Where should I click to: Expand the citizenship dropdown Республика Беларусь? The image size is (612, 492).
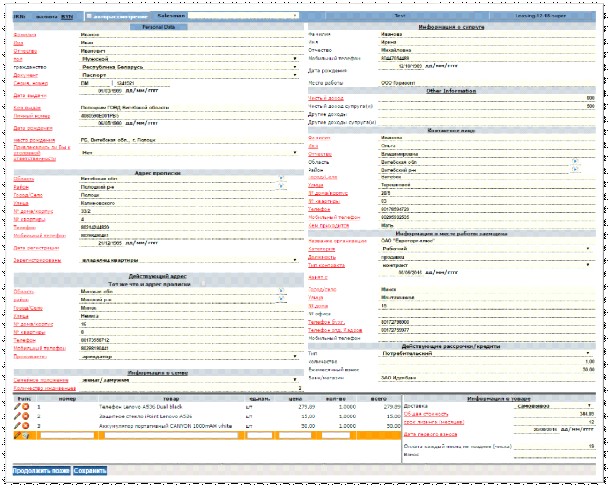point(189,67)
